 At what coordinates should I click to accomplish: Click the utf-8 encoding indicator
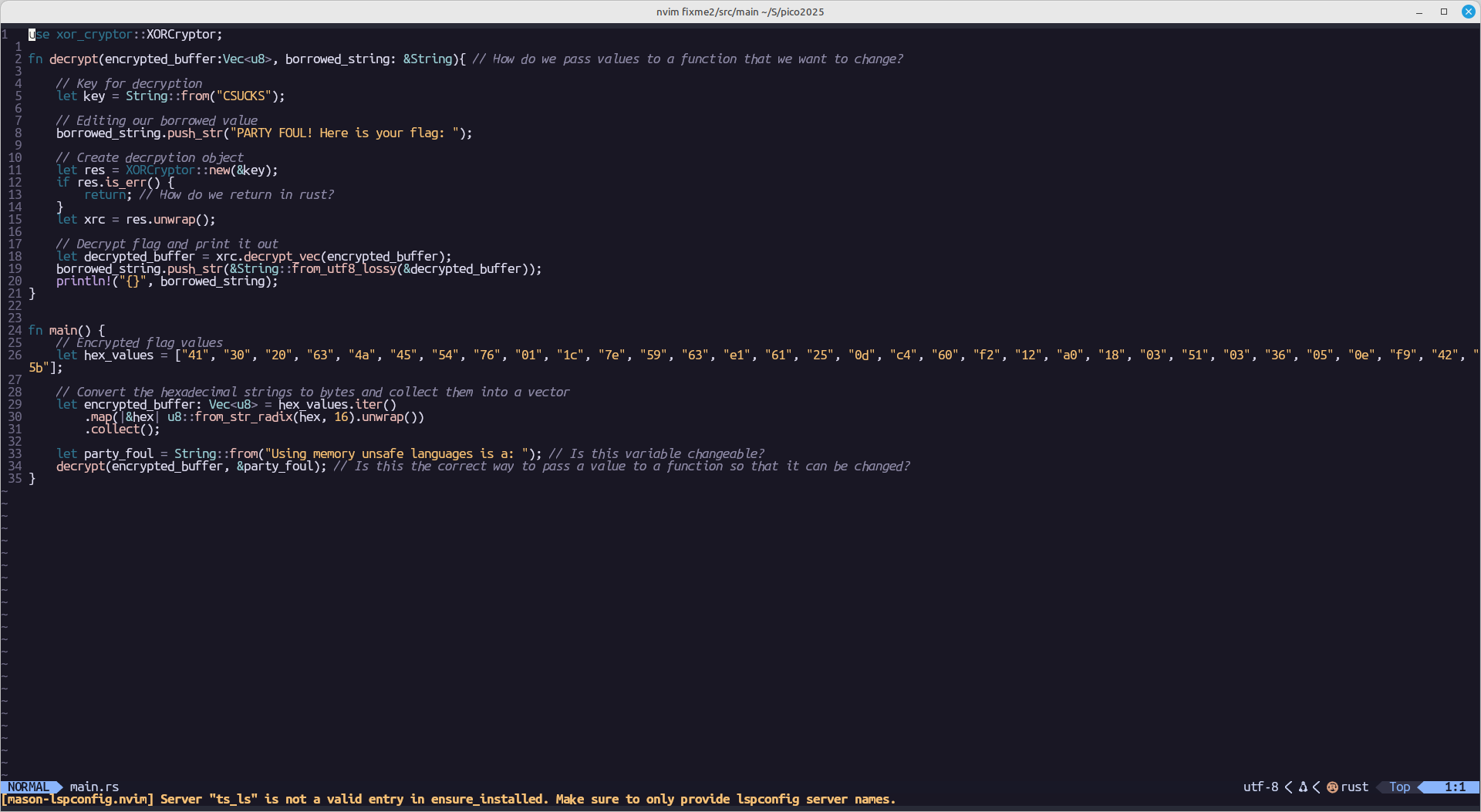(x=1260, y=787)
